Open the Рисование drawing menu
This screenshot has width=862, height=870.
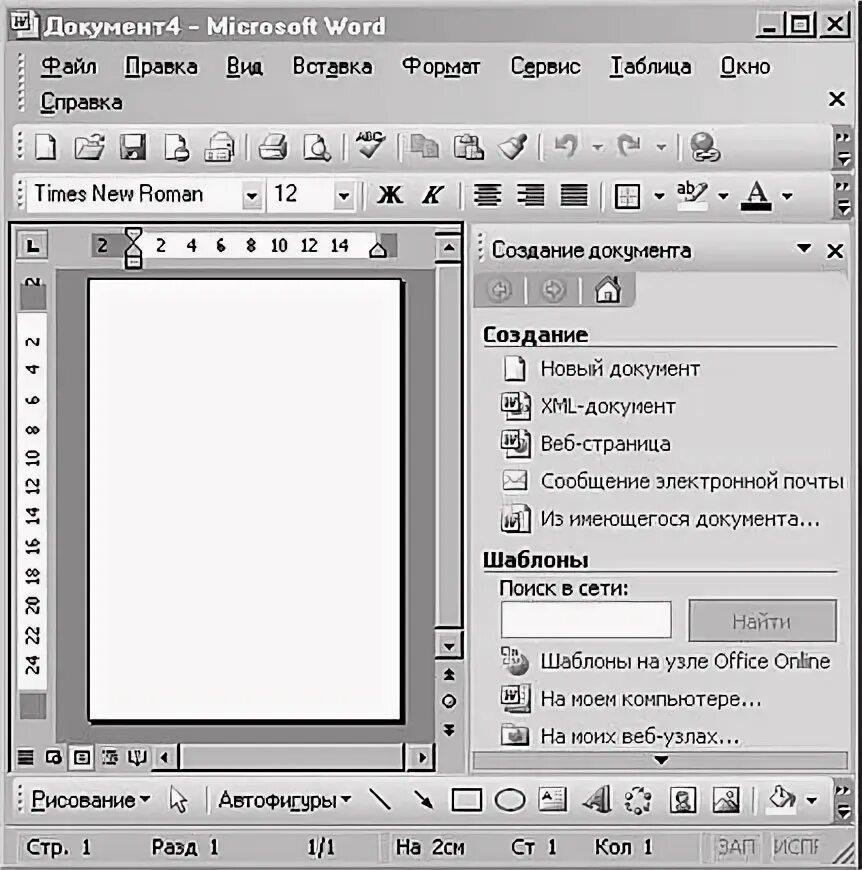[x=90, y=800]
